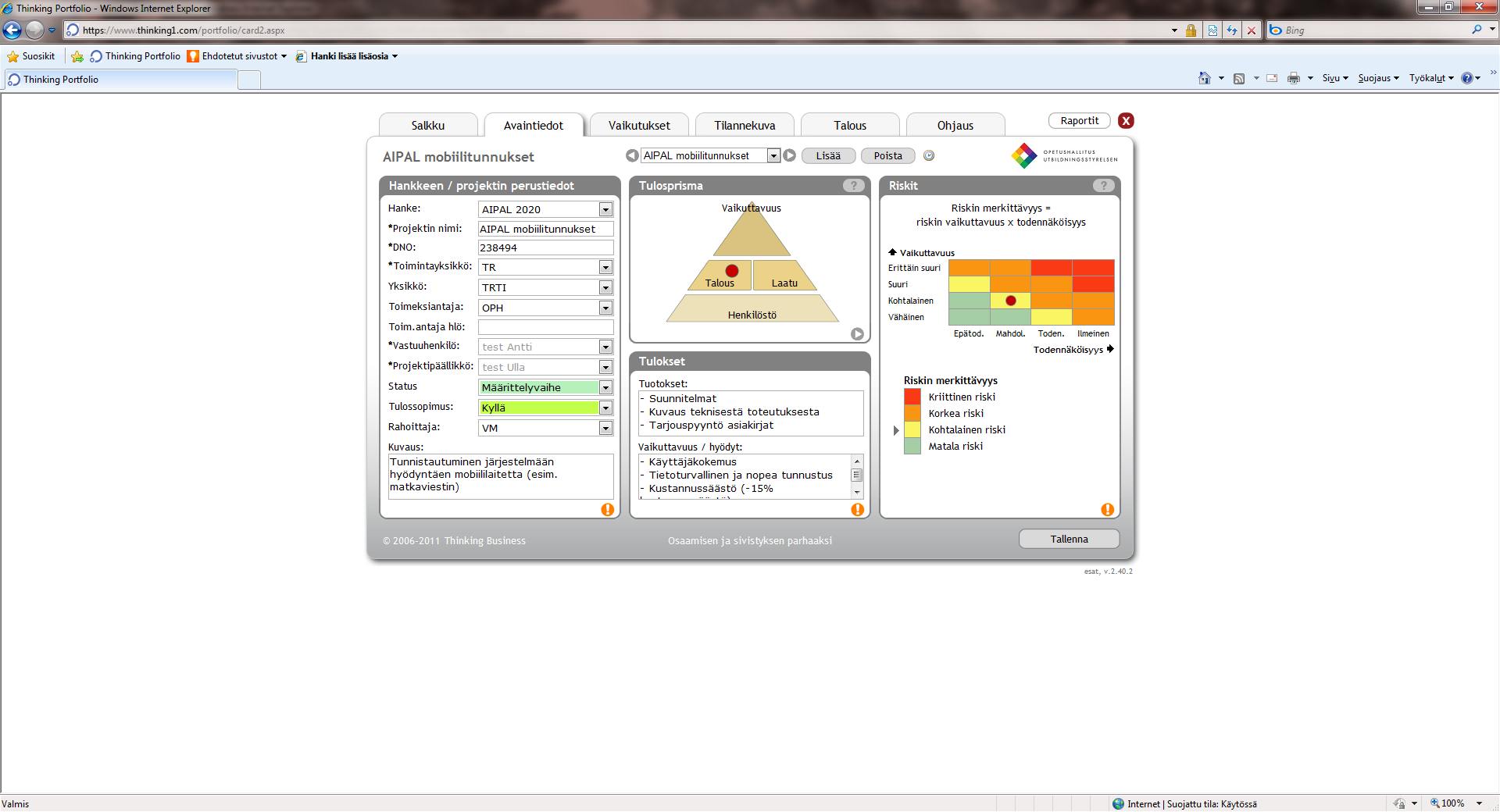Switch to the Salkku tab
Image resolution: width=1500 pixels, height=812 pixels.
[428, 125]
